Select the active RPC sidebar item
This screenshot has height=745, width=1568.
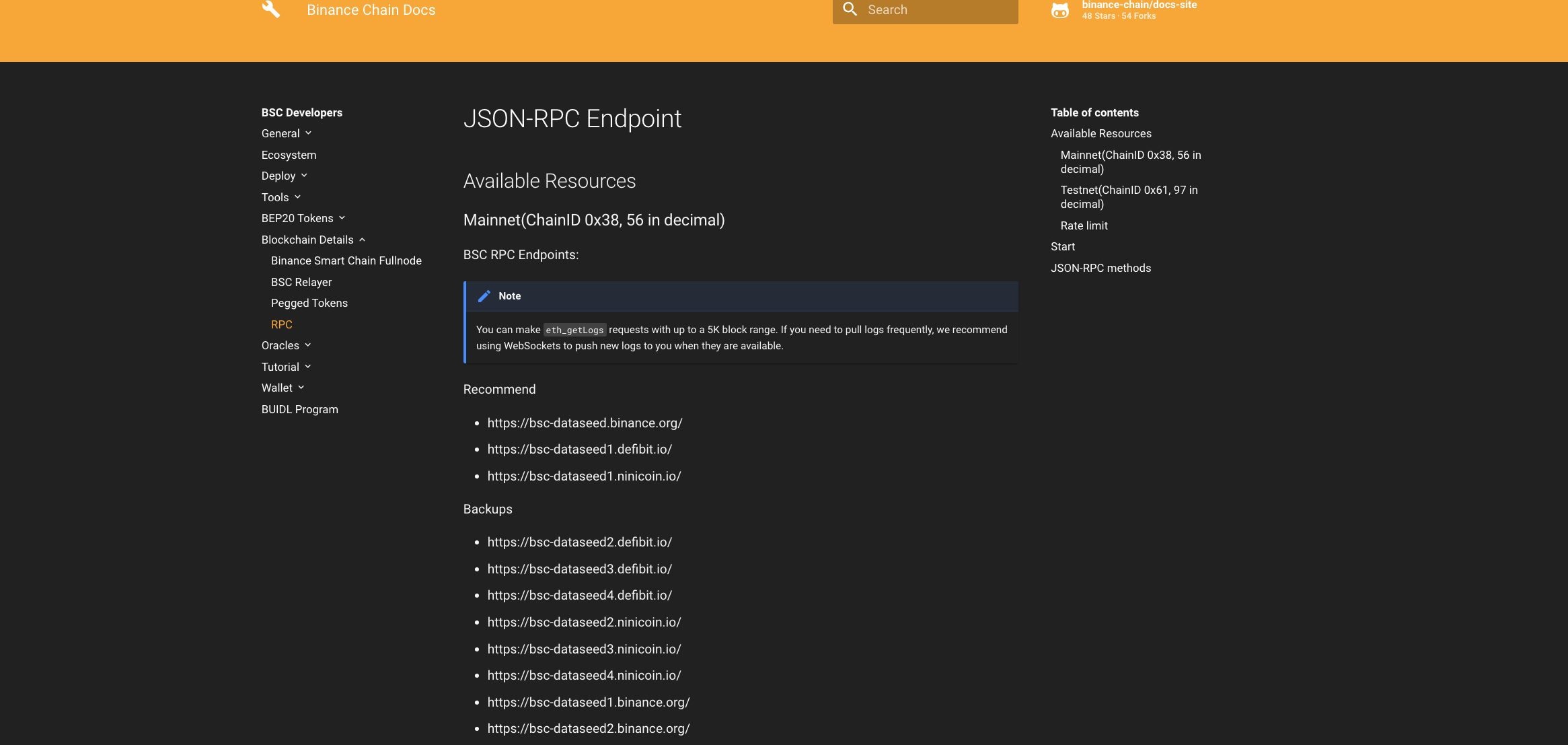point(282,324)
